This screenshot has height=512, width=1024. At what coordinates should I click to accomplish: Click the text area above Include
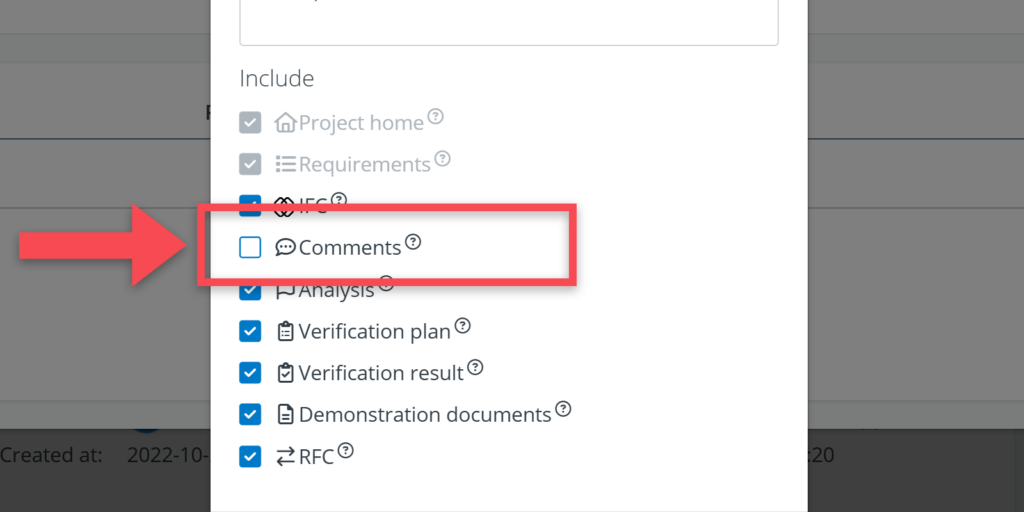[508, 22]
